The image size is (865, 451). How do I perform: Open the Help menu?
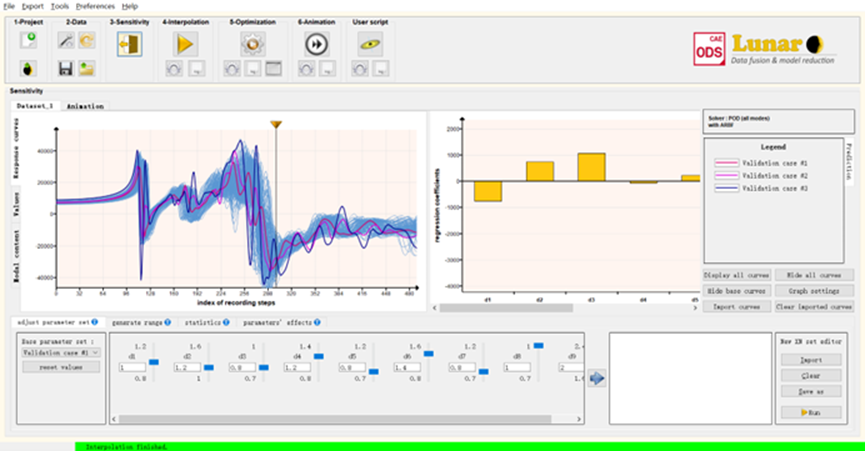(x=130, y=6)
